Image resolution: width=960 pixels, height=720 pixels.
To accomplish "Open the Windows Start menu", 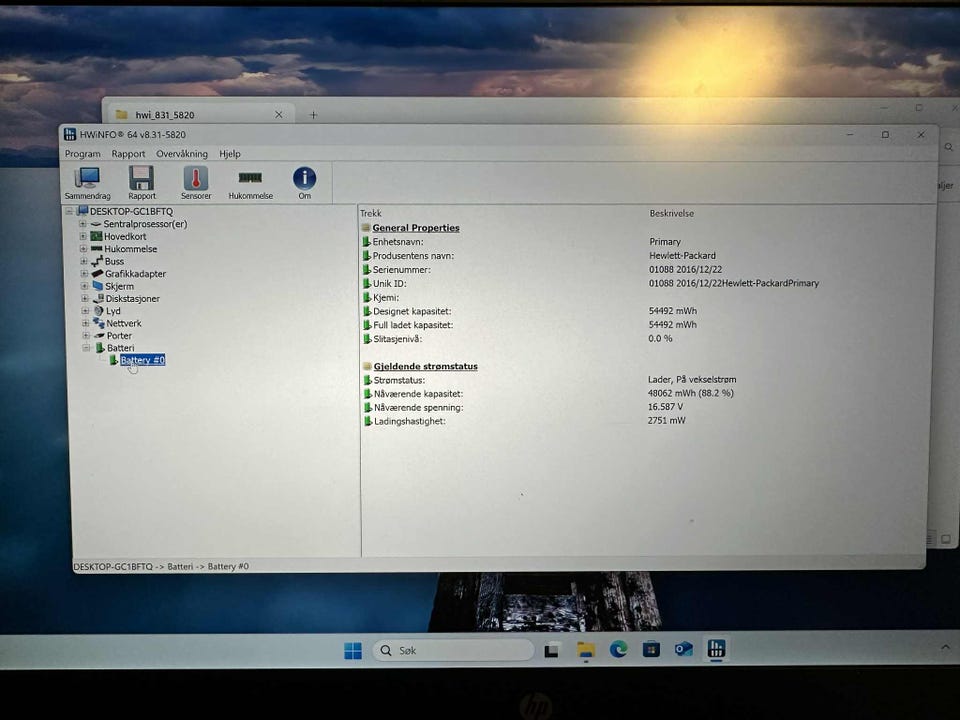I will tap(353, 650).
